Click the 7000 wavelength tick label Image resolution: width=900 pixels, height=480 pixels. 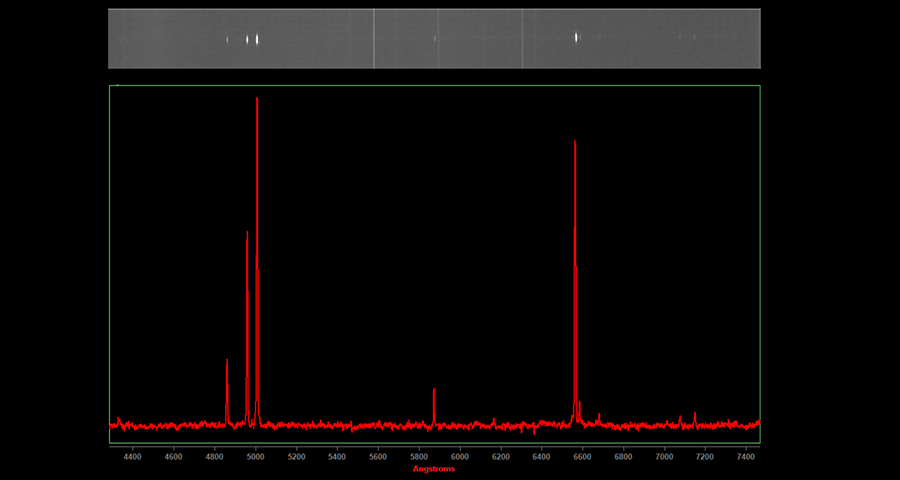[x=664, y=456]
